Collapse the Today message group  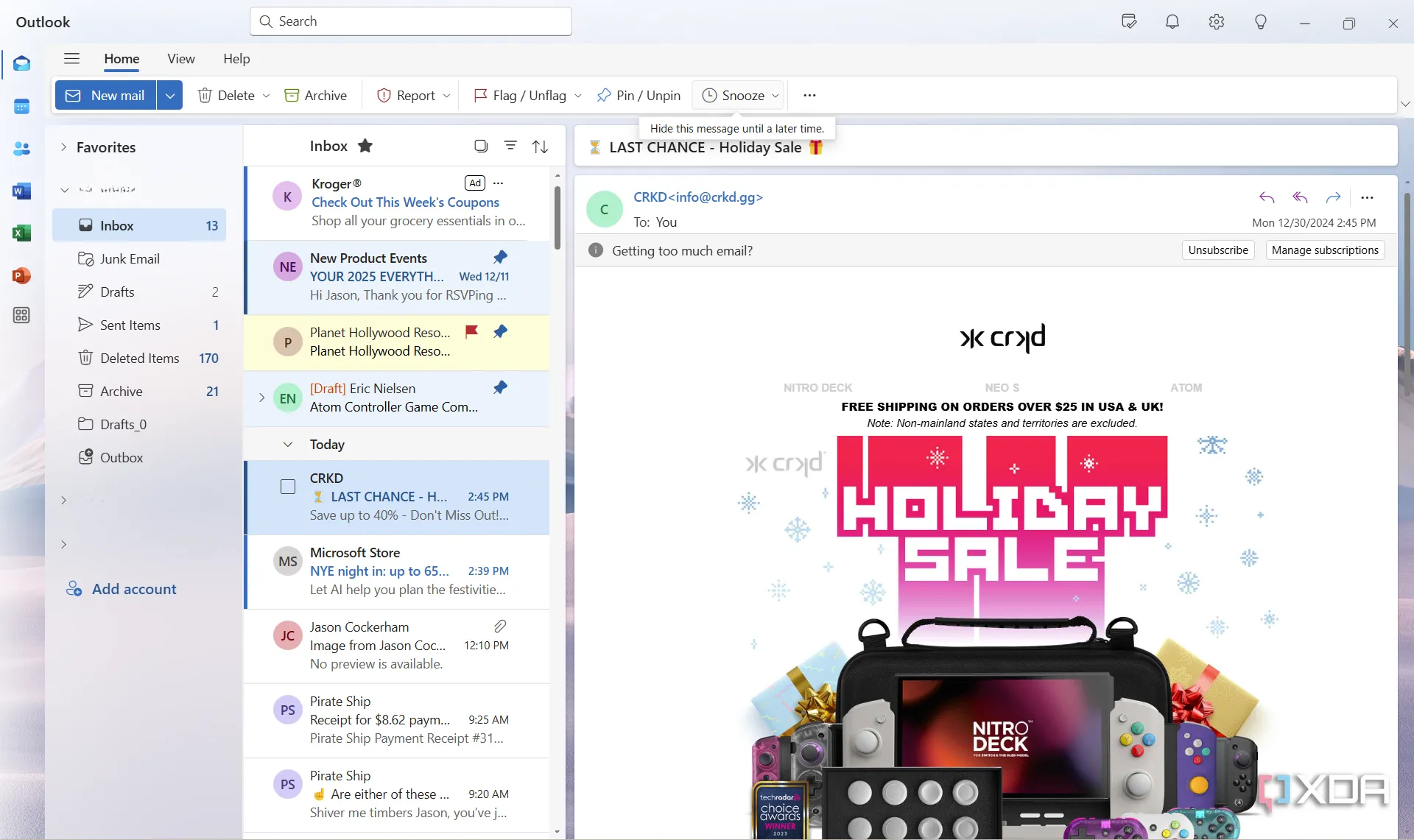tap(288, 444)
